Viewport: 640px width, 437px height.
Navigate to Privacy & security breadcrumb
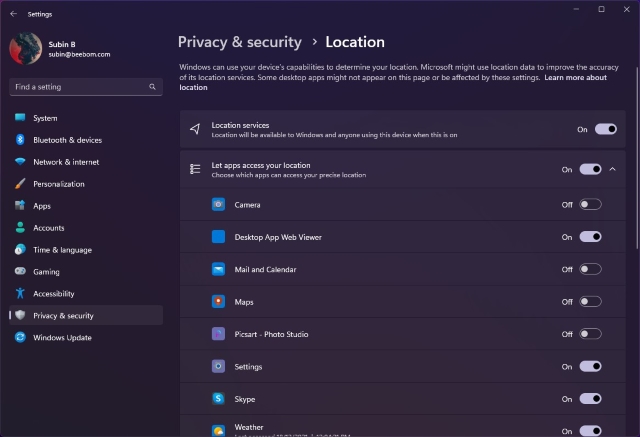tap(239, 42)
